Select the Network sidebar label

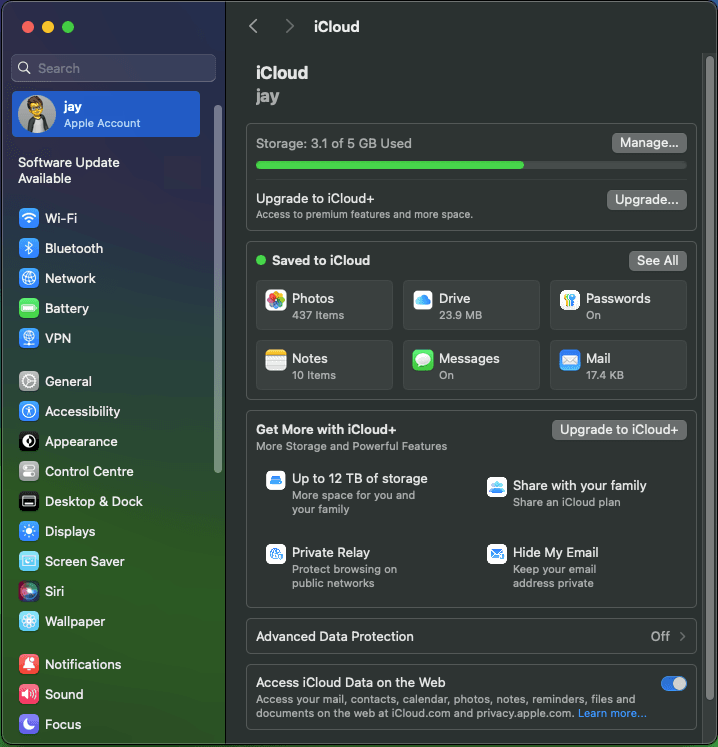[x=70, y=278]
